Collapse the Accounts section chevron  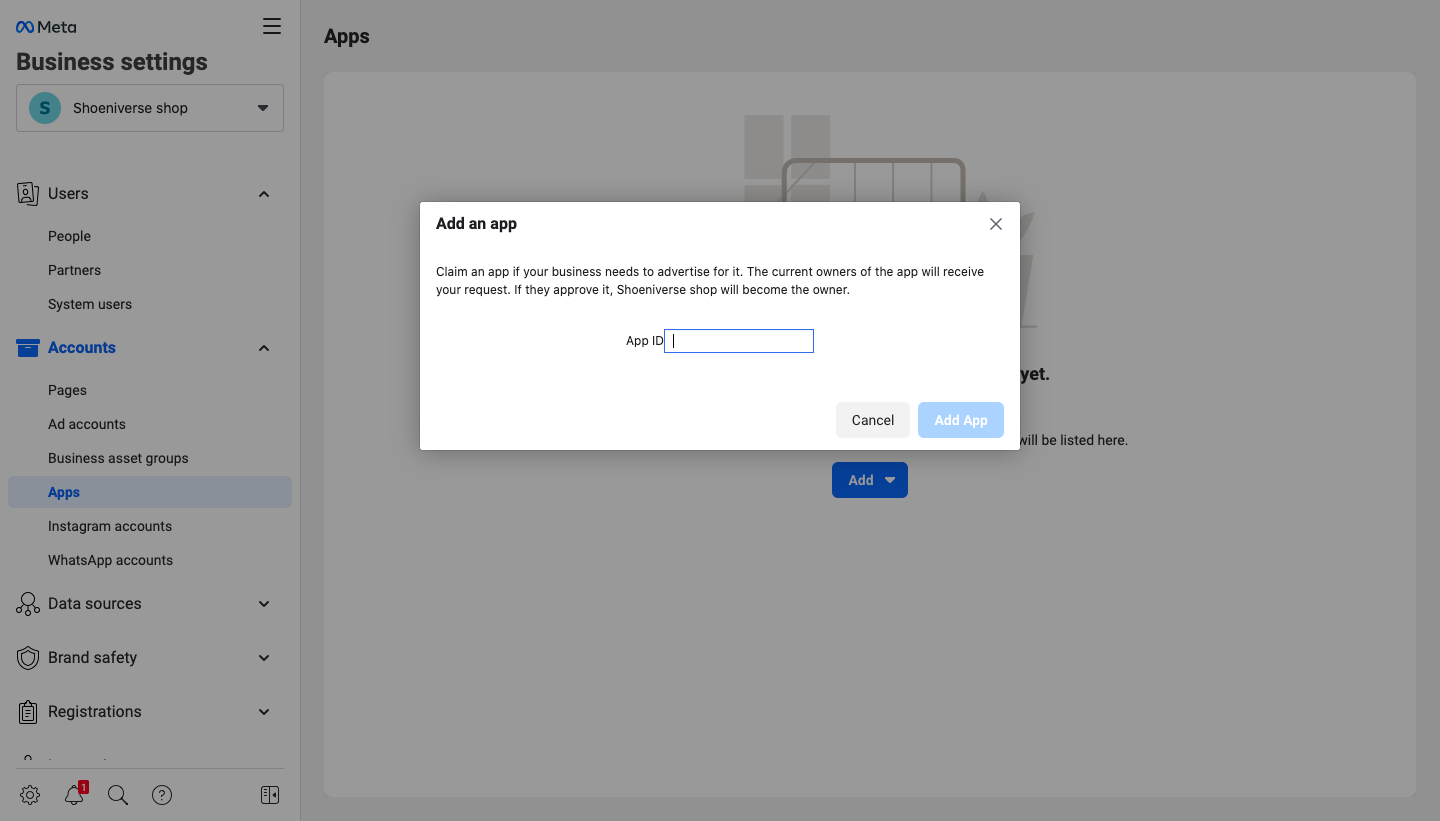(x=264, y=348)
